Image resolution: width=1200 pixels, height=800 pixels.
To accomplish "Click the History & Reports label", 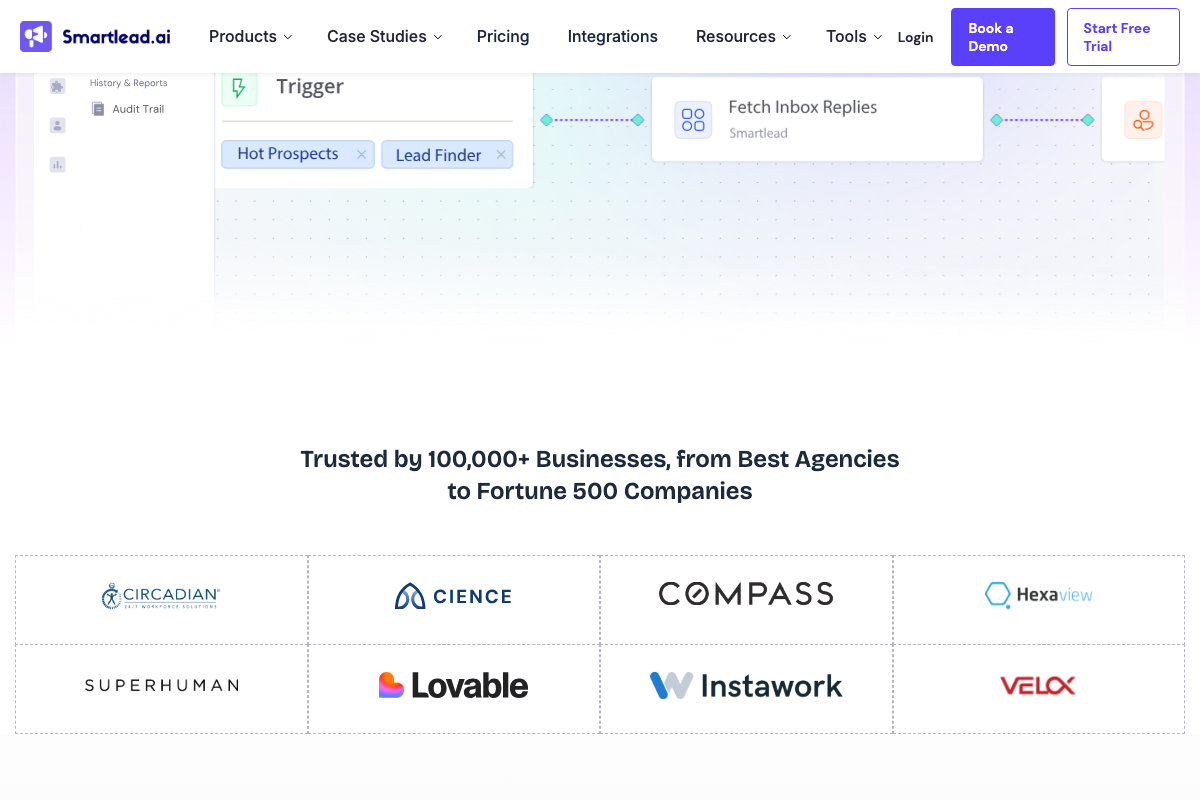I will coord(129,83).
